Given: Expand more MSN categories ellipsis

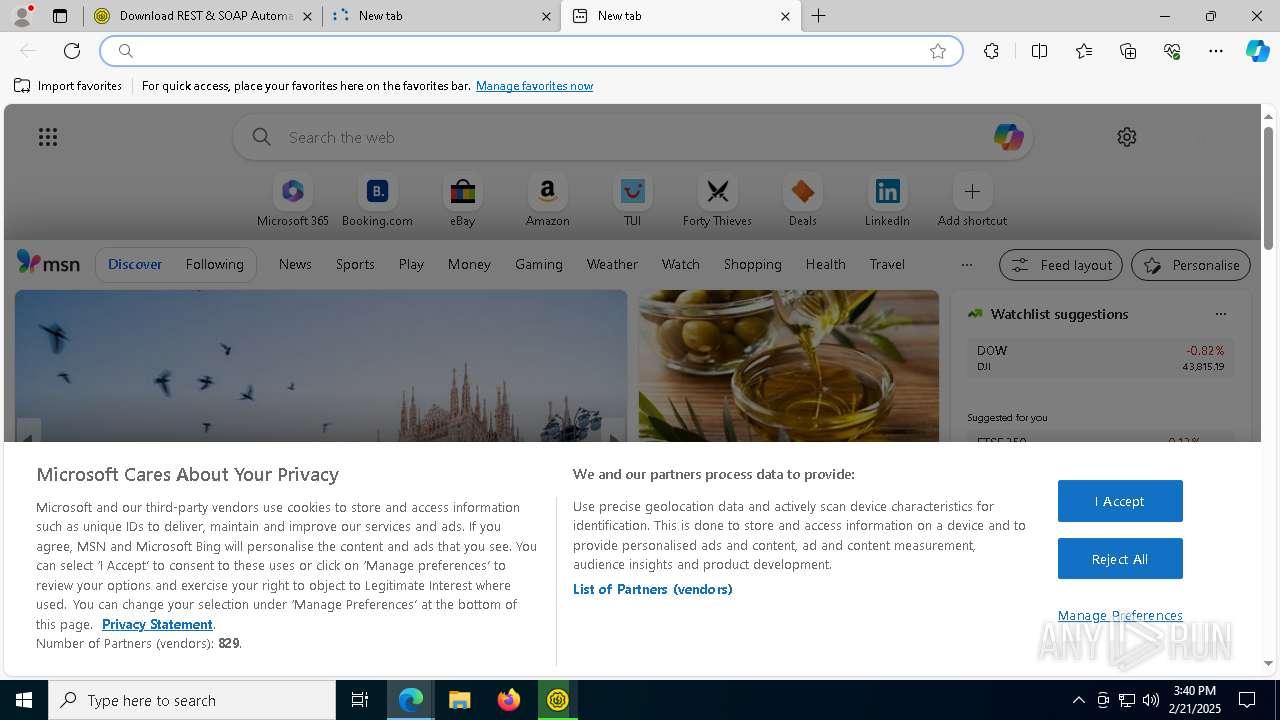Looking at the screenshot, I should (966, 265).
